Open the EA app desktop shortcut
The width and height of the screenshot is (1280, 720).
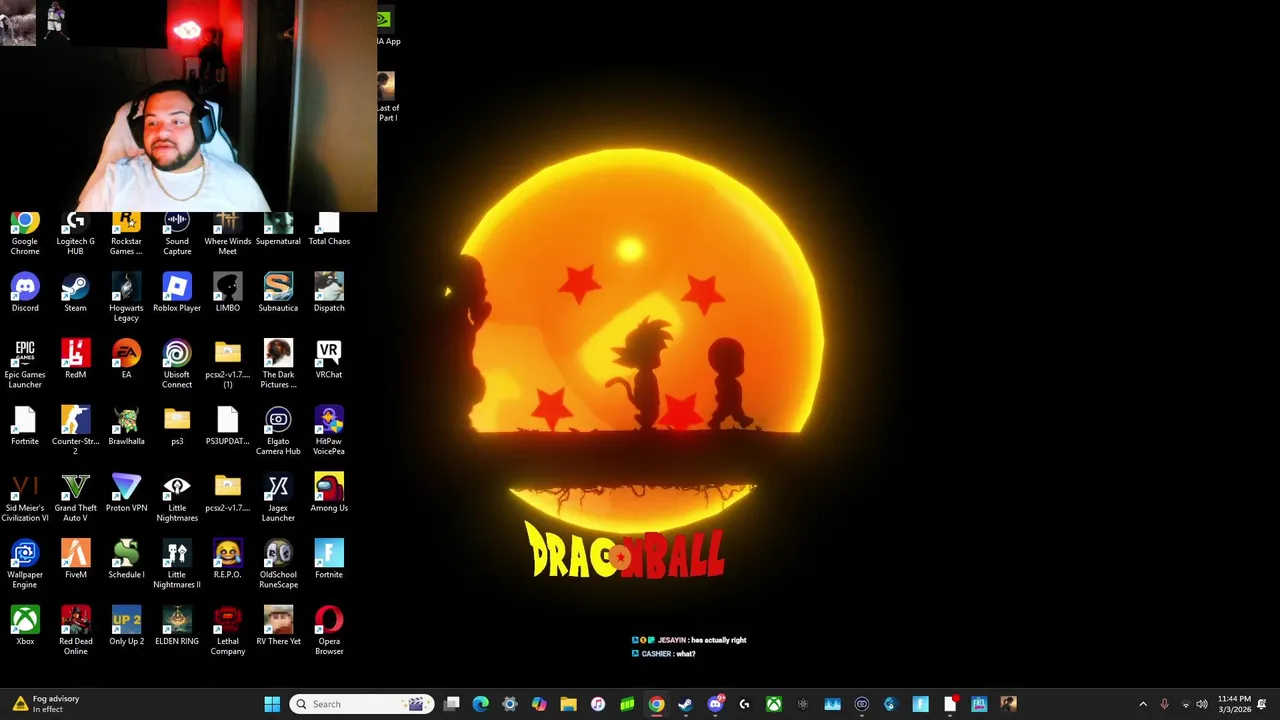pos(126,360)
